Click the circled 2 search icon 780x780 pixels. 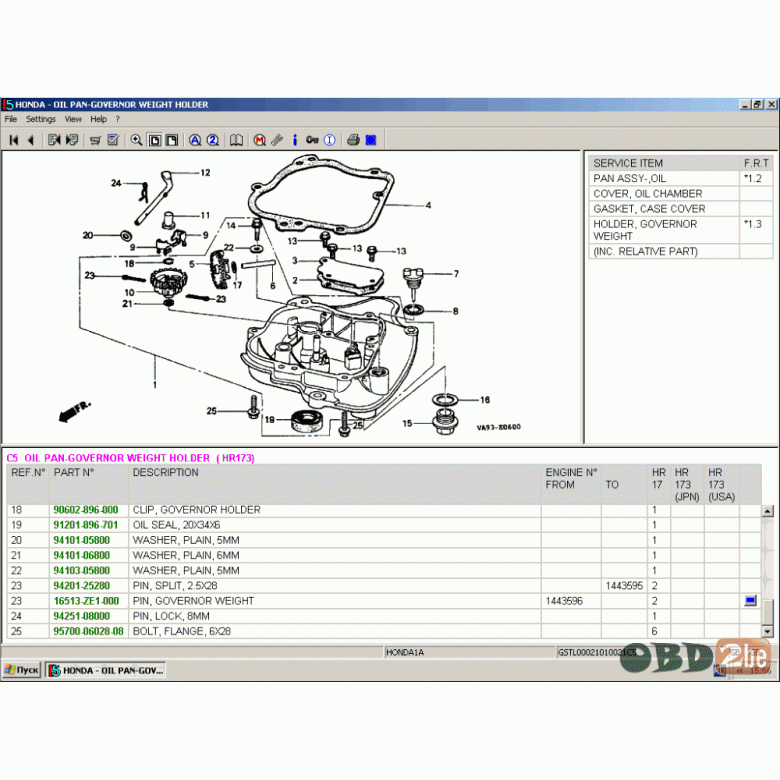point(213,140)
